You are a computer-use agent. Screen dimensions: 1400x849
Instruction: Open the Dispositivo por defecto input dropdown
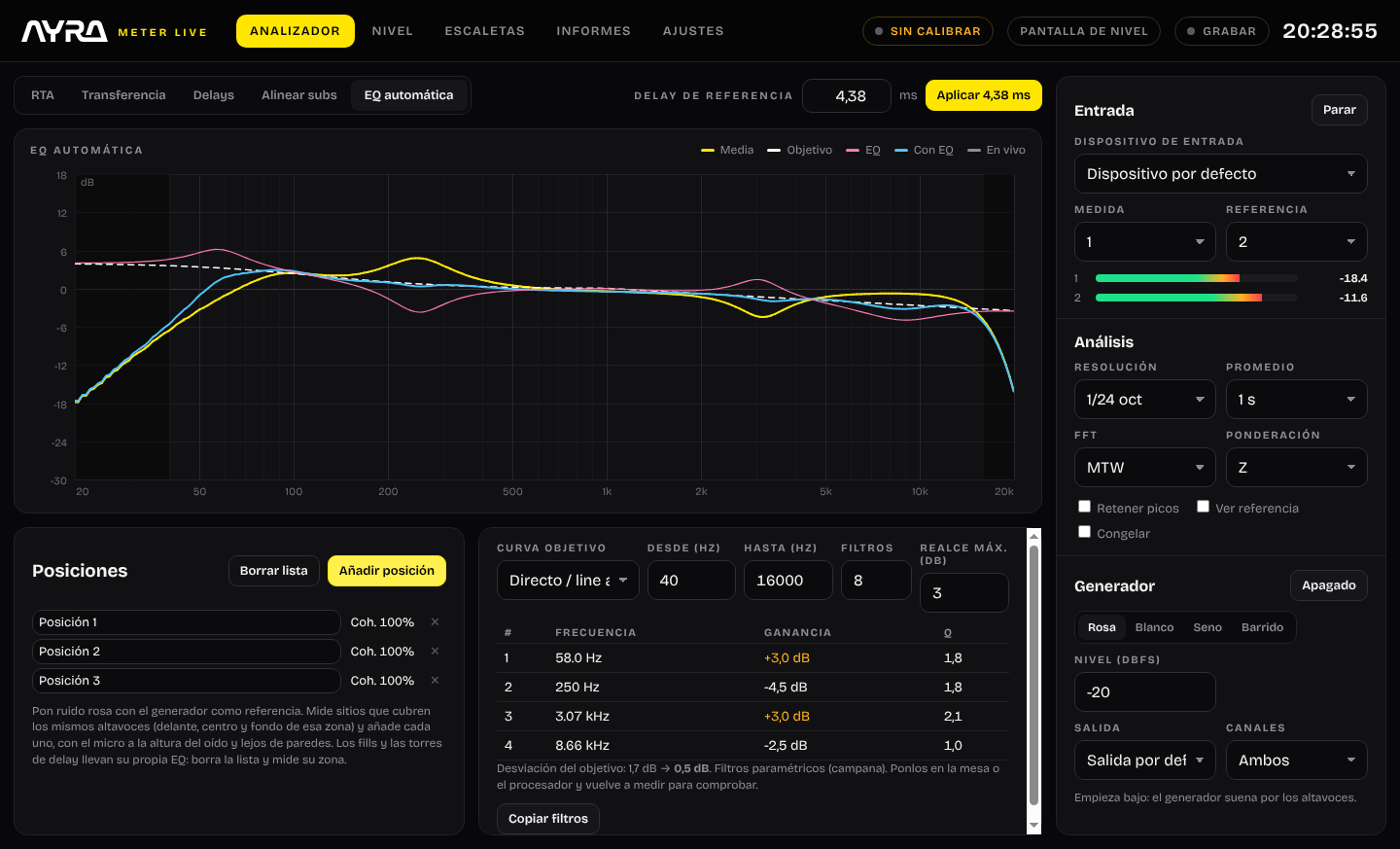[x=1220, y=174]
